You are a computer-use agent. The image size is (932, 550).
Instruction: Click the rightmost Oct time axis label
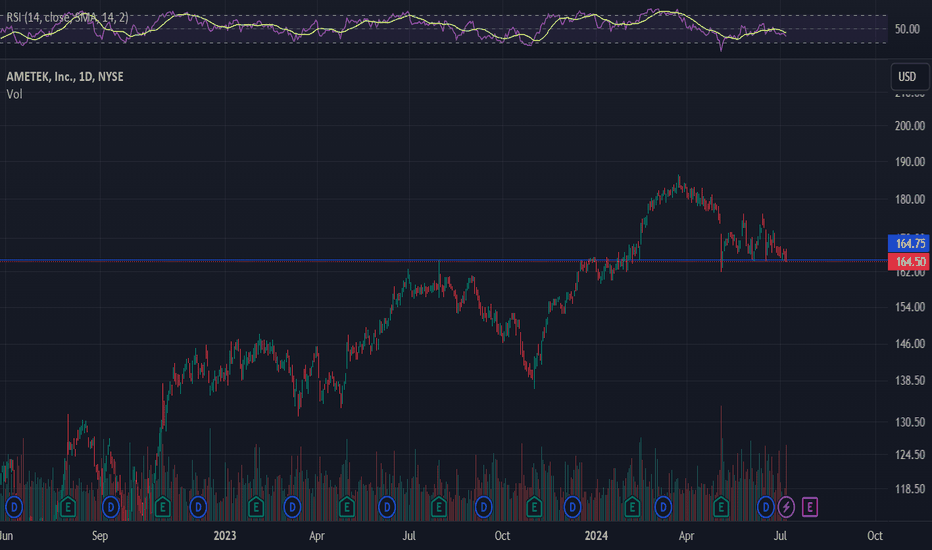[x=874, y=536]
